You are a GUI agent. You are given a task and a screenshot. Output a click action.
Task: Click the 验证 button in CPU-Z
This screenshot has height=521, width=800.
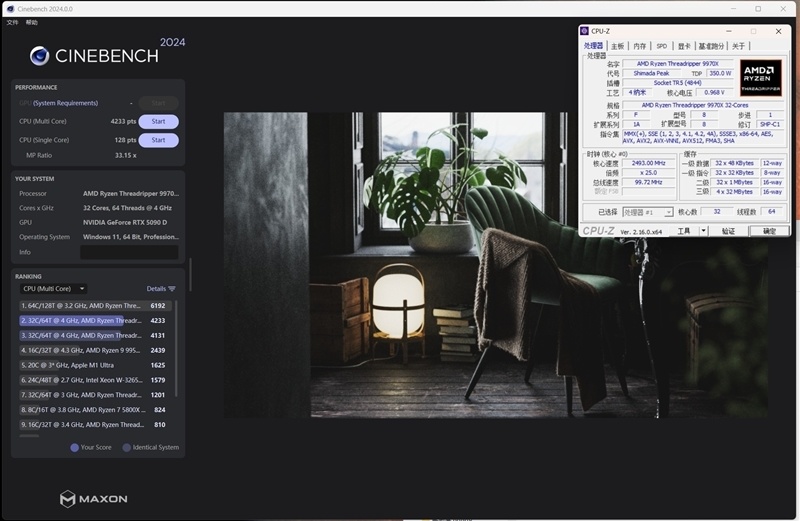(x=728, y=231)
